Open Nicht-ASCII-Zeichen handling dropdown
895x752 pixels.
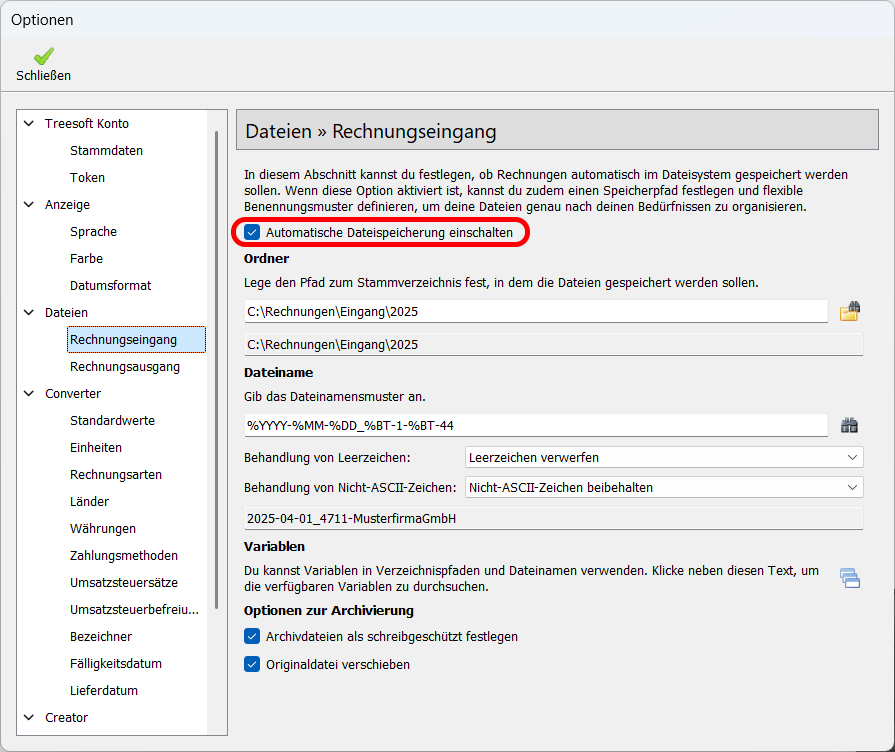coord(663,487)
